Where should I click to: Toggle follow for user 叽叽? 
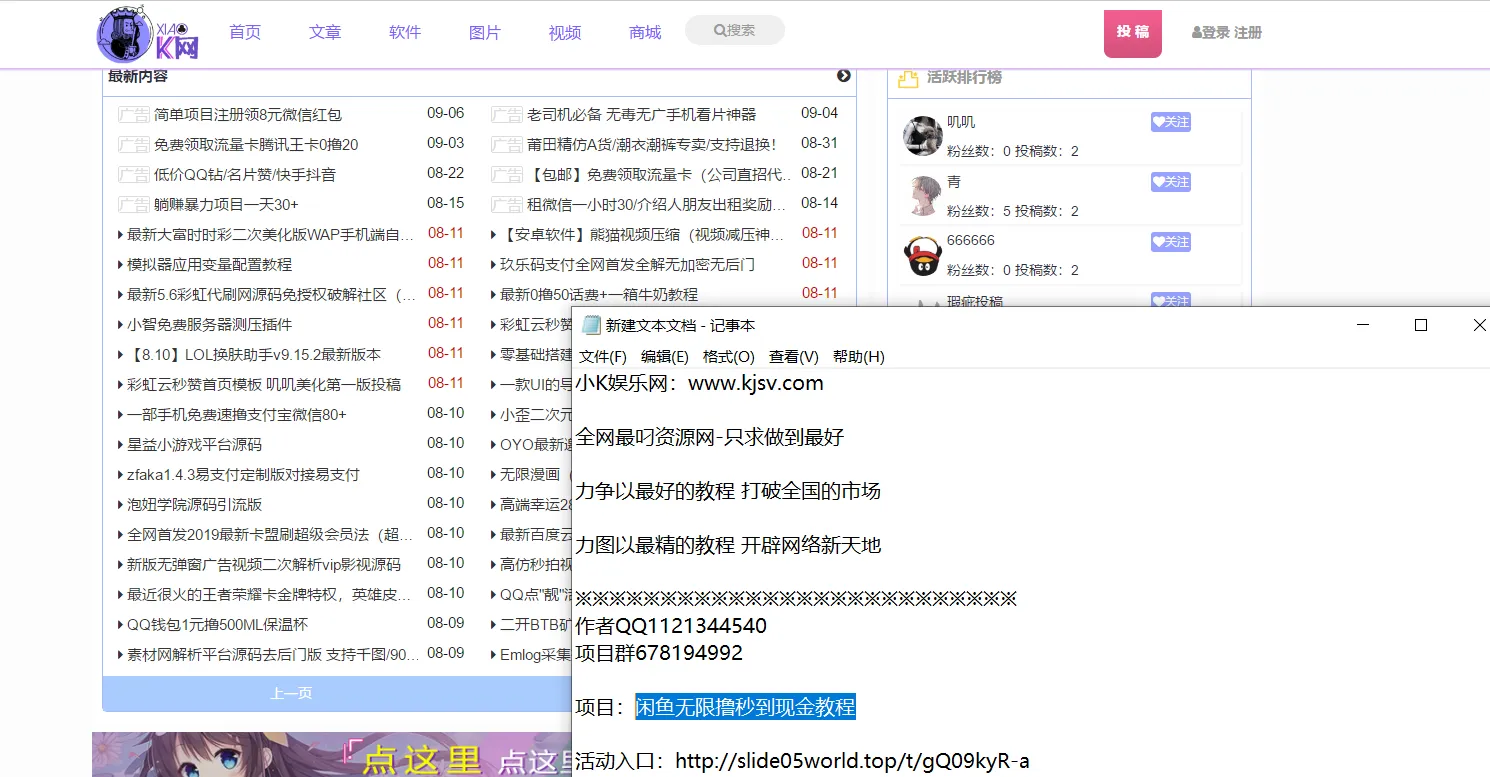point(1170,121)
